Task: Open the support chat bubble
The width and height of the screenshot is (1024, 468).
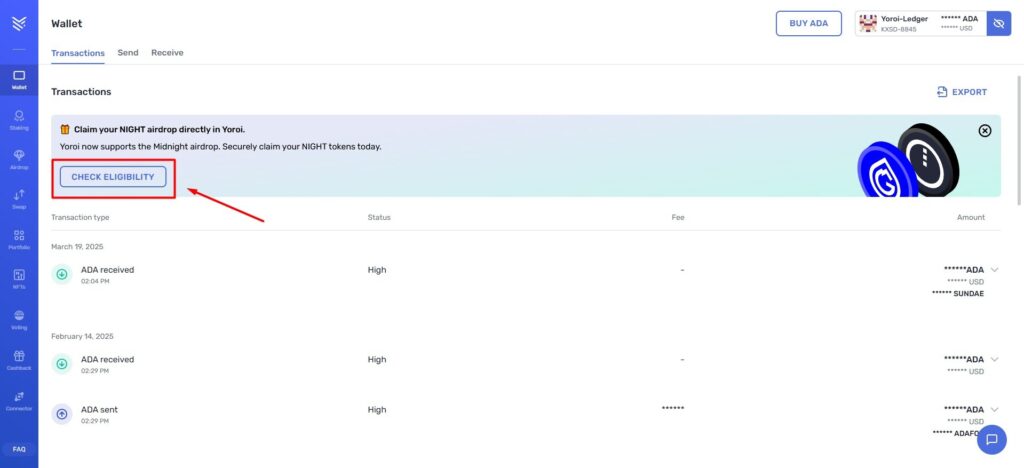Action: coord(991,439)
